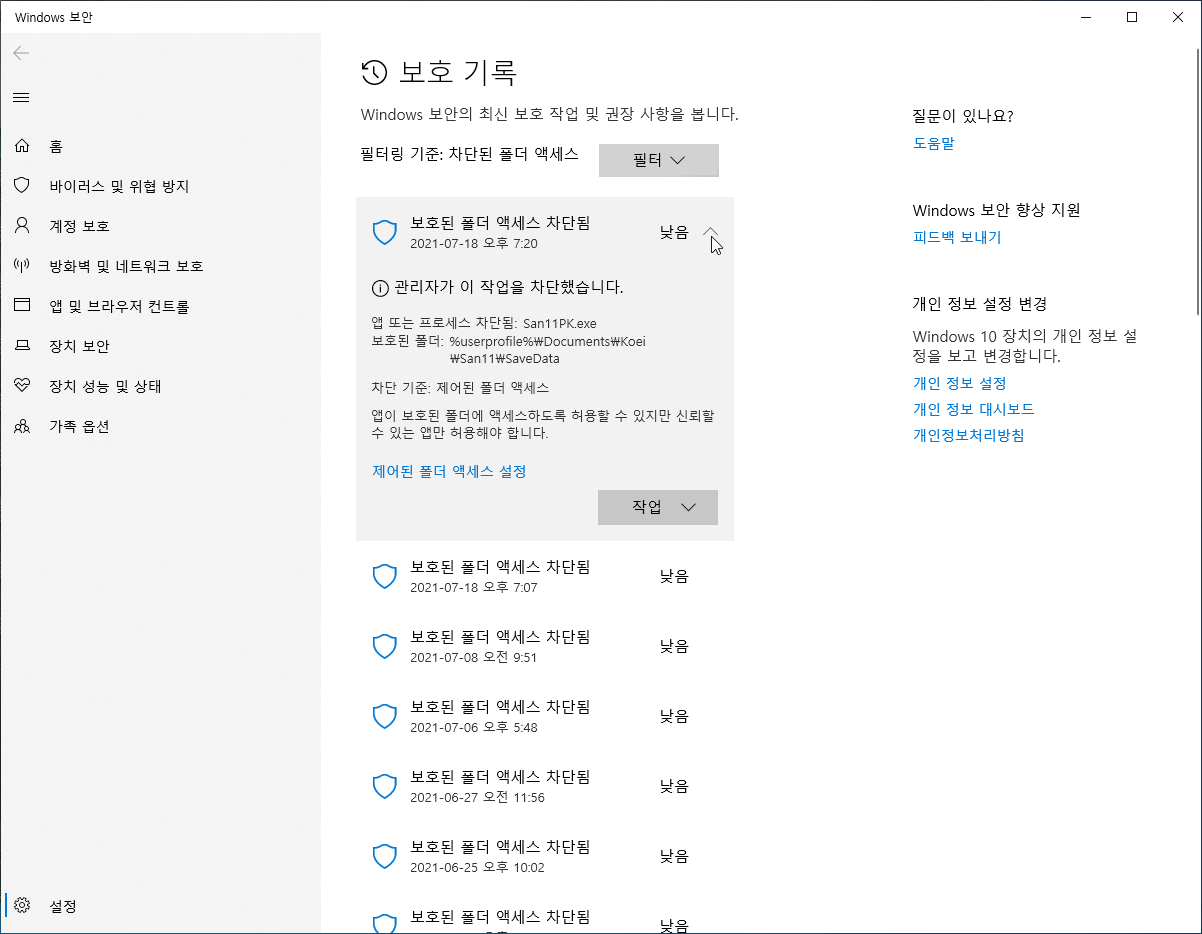This screenshot has height=934, width=1202.
Task: Click shield icon of 2021-07-06 entry
Action: 385,716
